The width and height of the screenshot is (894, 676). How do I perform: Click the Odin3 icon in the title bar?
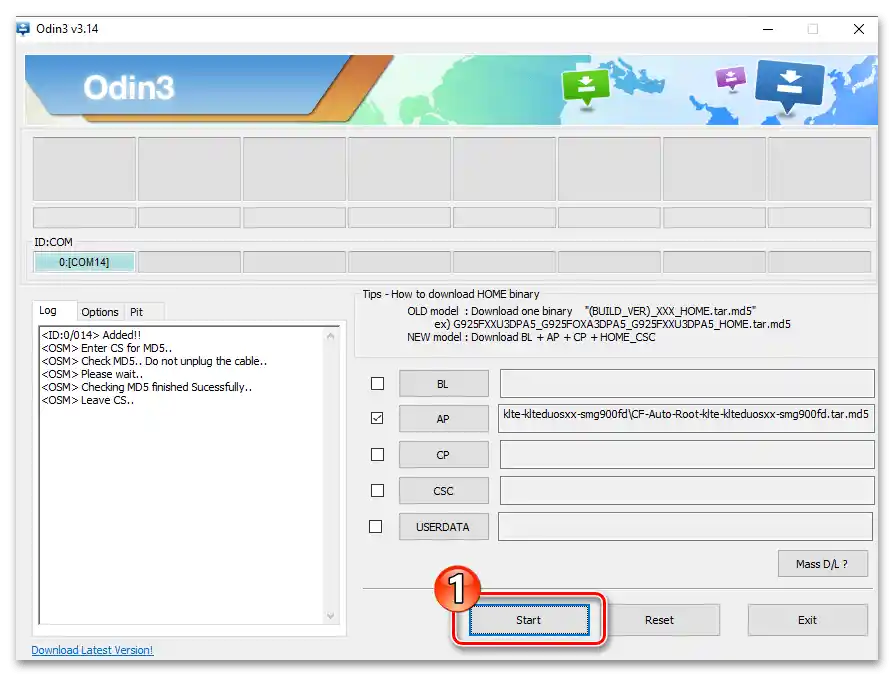click(x=22, y=29)
